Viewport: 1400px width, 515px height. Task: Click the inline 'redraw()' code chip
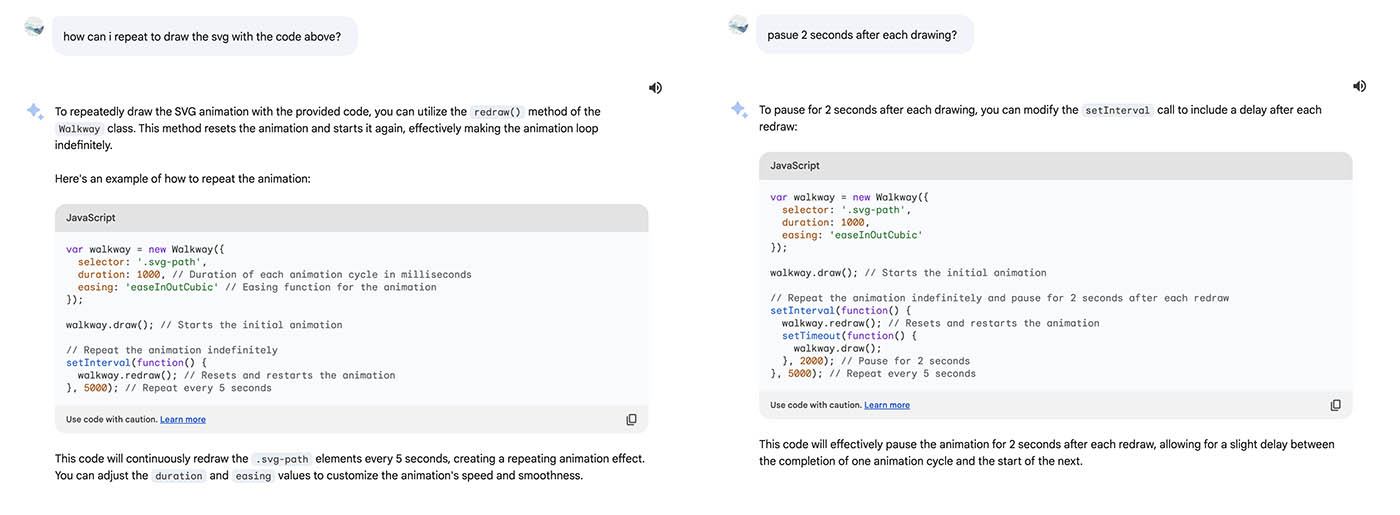pos(497,112)
